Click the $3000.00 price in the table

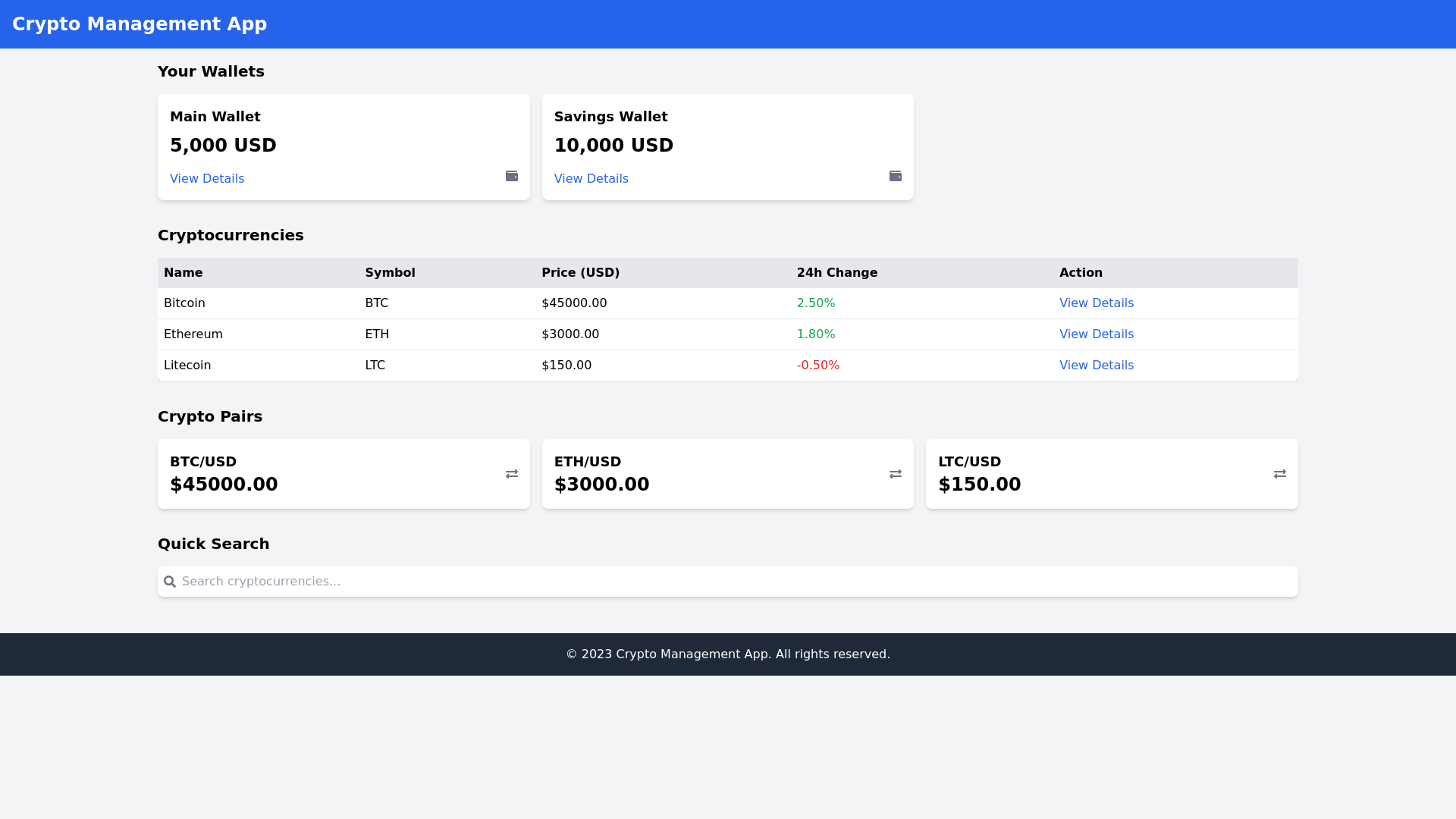point(570,334)
